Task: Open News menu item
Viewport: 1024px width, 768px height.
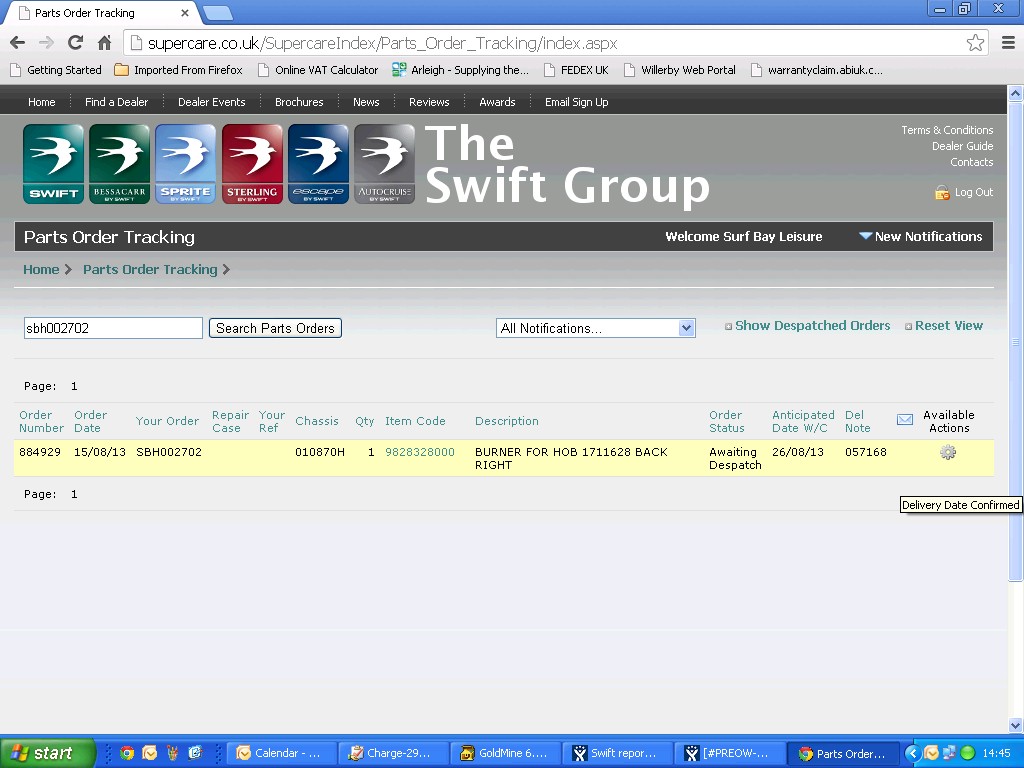Action: click(366, 102)
